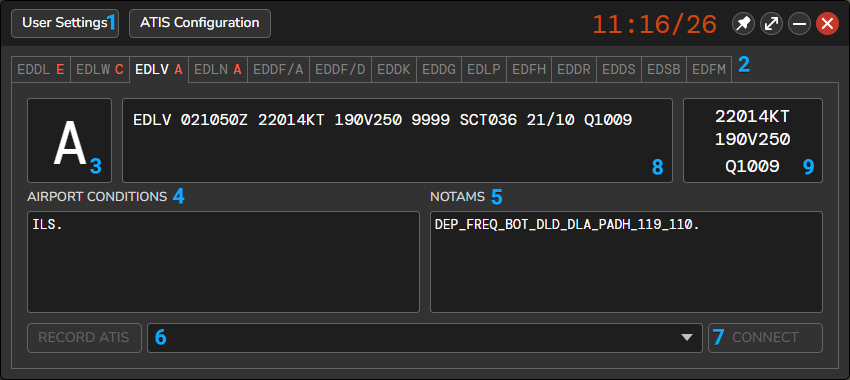Open the EDDF/A station tab
The image size is (850, 380).
(279, 70)
